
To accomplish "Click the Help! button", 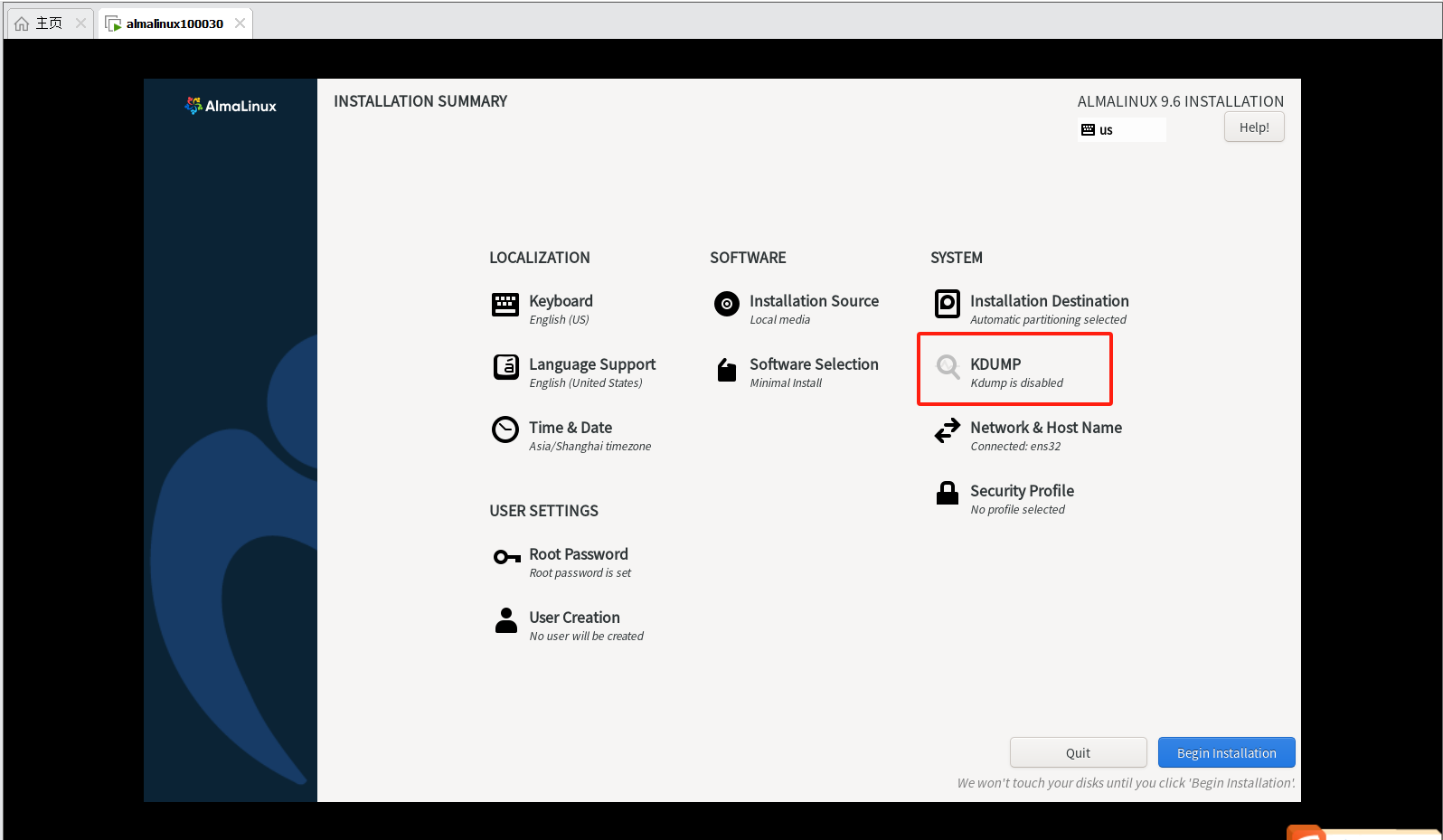I will [1254, 127].
